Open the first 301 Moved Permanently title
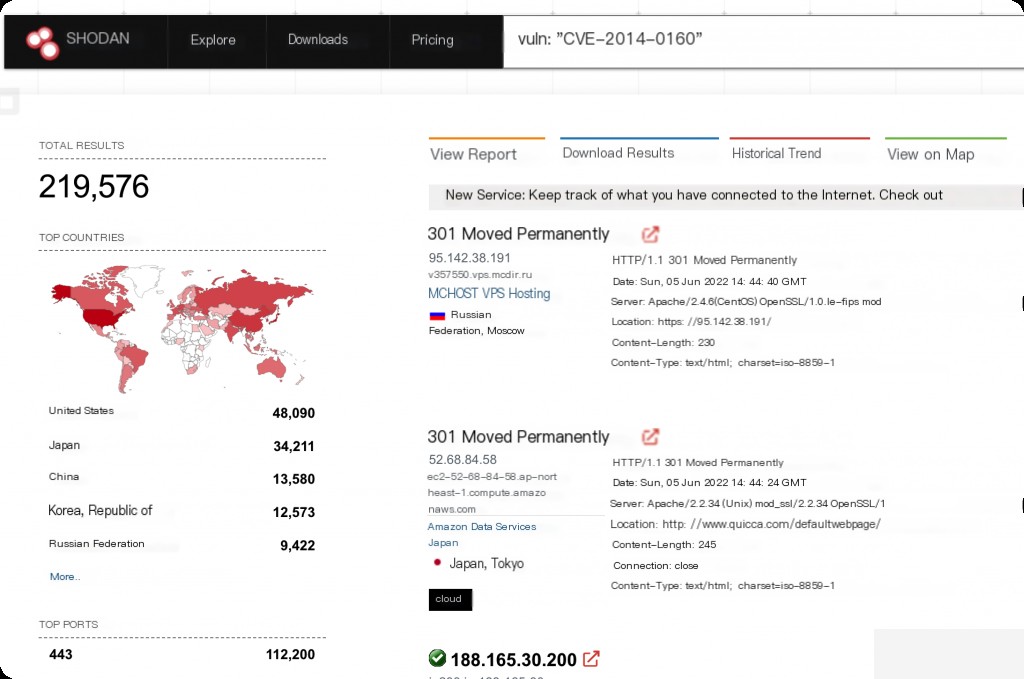 click(x=519, y=234)
